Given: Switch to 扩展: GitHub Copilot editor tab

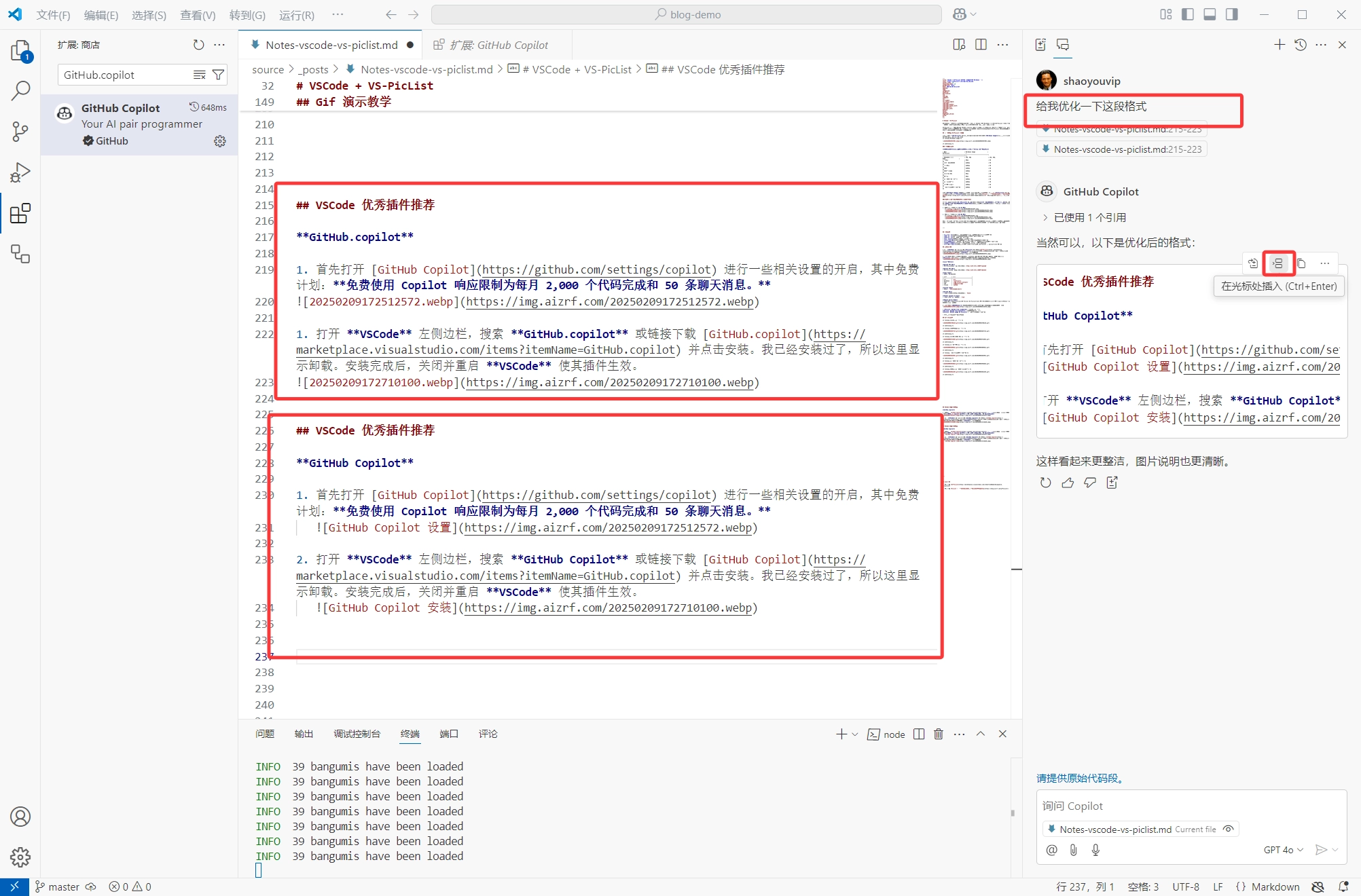Looking at the screenshot, I should tap(498, 45).
